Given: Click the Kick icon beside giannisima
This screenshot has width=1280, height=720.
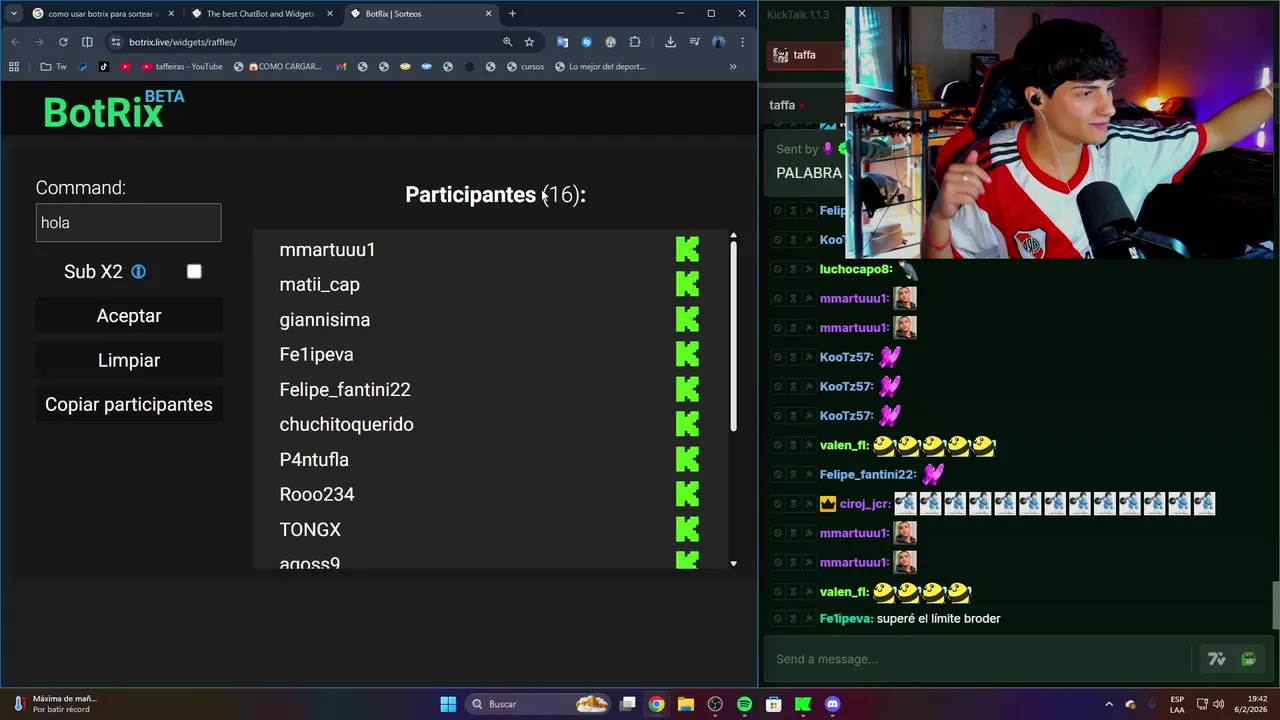Looking at the screenshot, I should pyautogui.click(x=687, y=320).
